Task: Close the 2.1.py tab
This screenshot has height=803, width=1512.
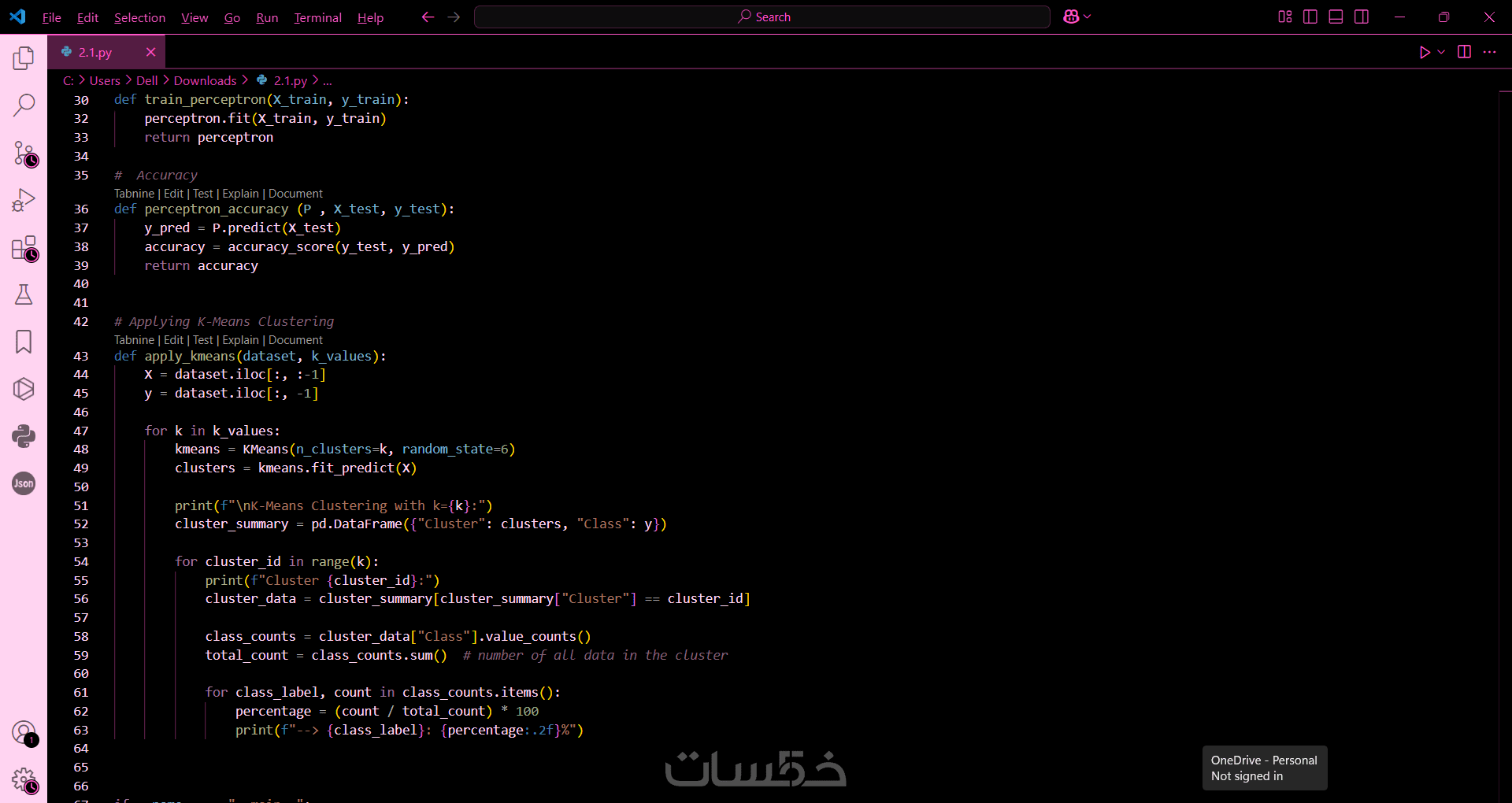Action: click(x=150, y=52)
